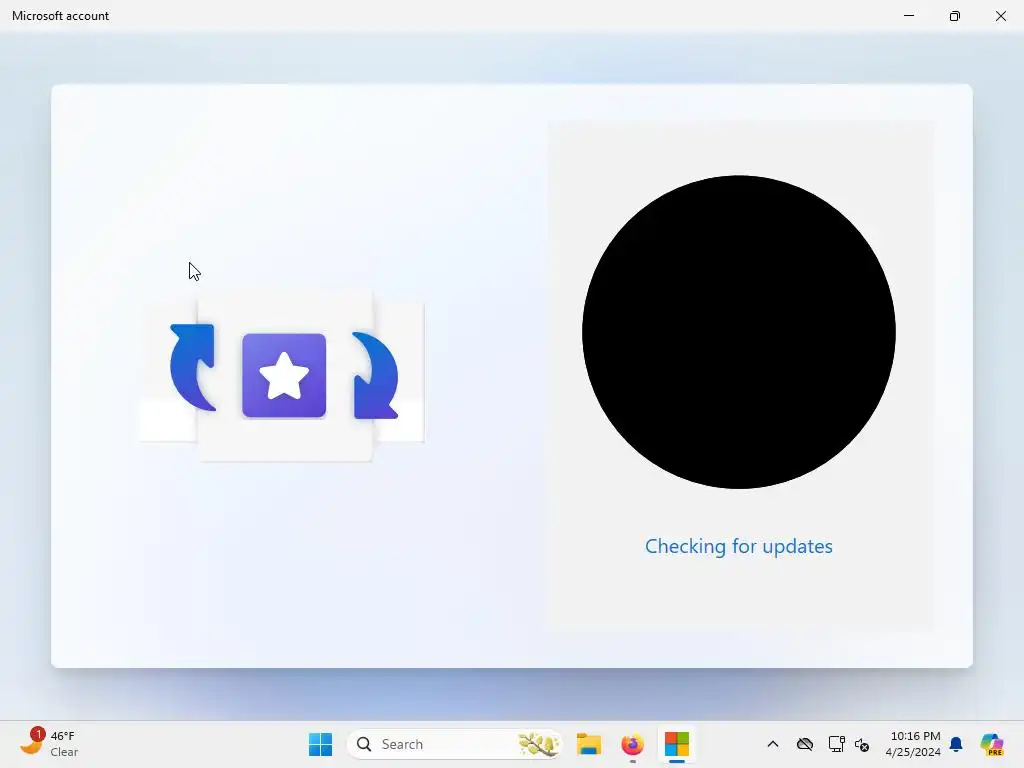Show hidden system tray icons
Screen dimensions: 1024x768
pyautogui.click(x=773, y=744)
